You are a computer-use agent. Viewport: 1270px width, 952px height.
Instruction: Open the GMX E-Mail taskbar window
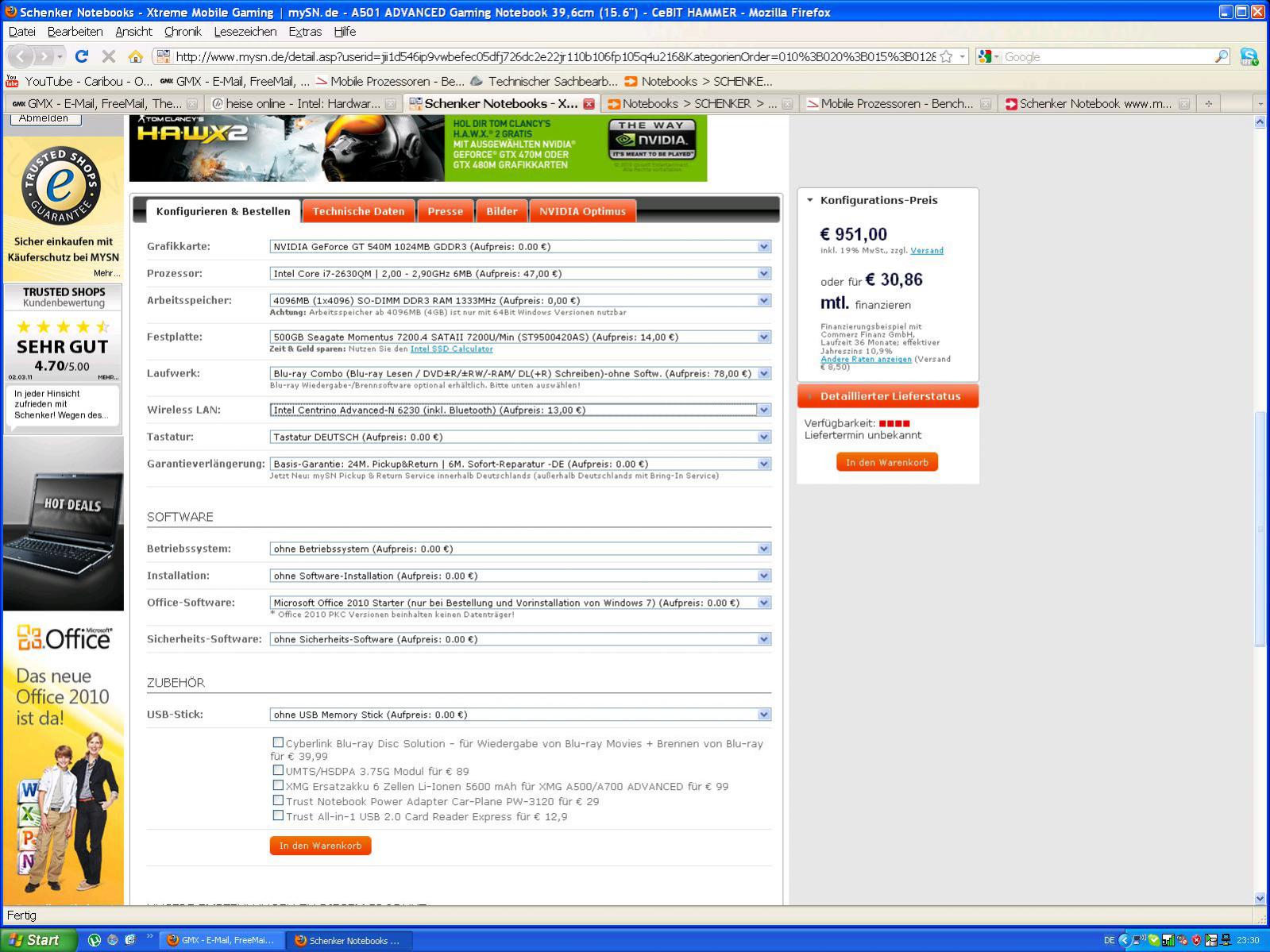pyautogui.click(x=221, y=940)
